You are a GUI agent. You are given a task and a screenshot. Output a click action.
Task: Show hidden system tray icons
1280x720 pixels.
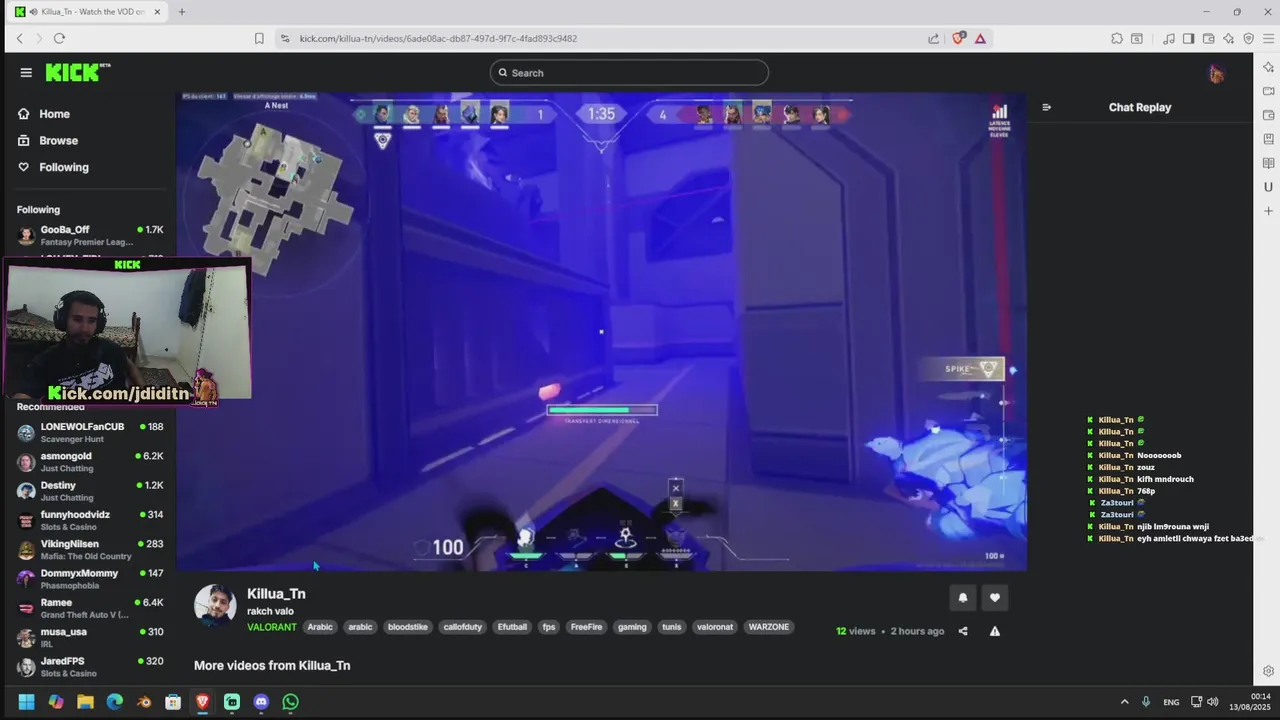click(x=1124, y=702)
